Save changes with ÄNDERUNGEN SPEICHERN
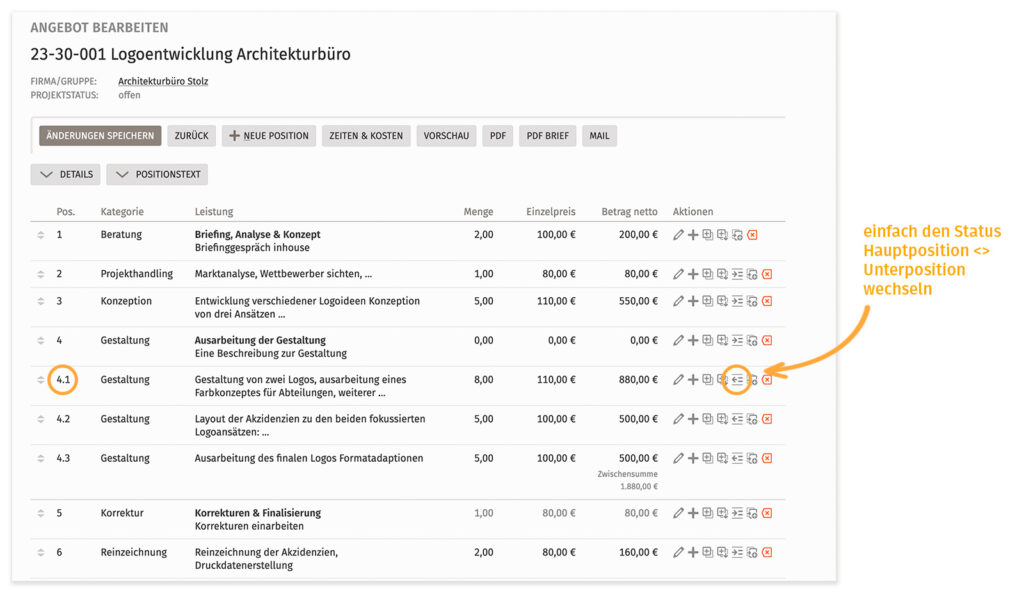 pyautogui.click(x=100, y=136)
